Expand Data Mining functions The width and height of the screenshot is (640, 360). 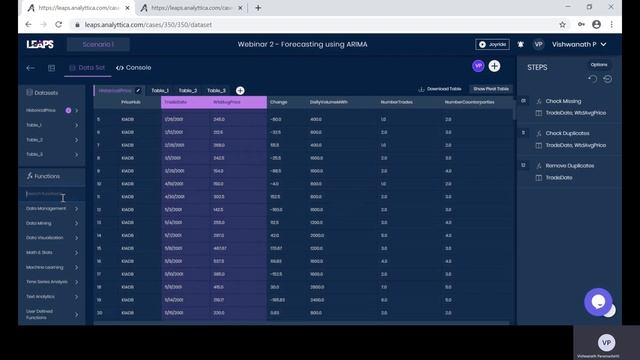coord(76,223)
